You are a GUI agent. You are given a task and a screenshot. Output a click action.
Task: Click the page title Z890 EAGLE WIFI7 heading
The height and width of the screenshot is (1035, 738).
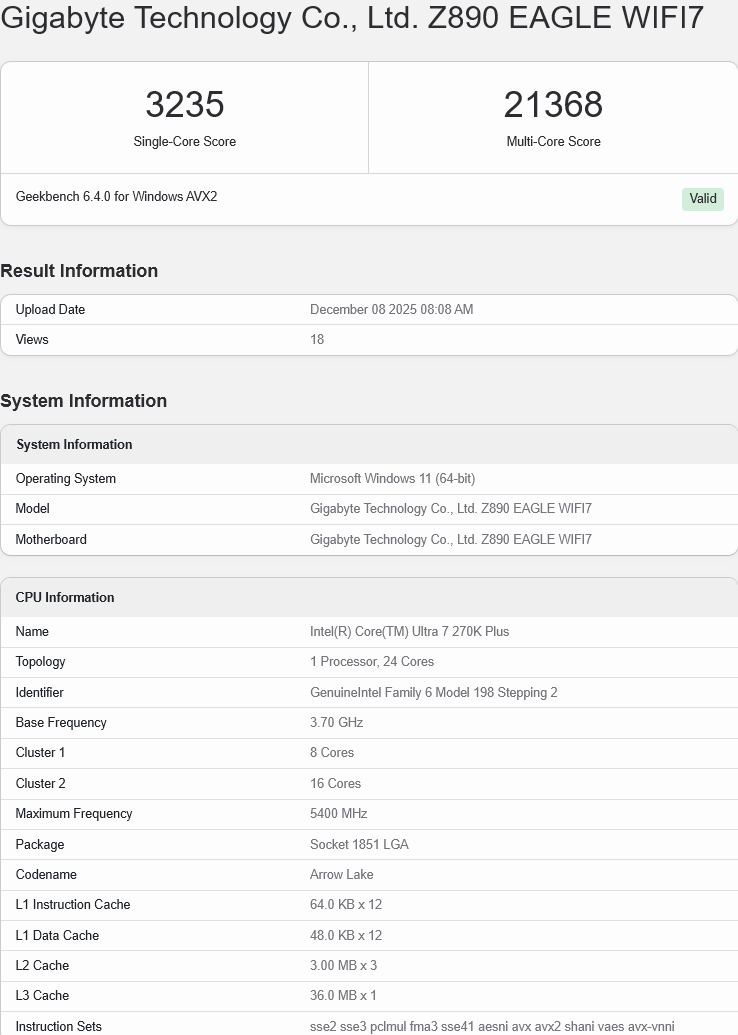tap(352, 19)
